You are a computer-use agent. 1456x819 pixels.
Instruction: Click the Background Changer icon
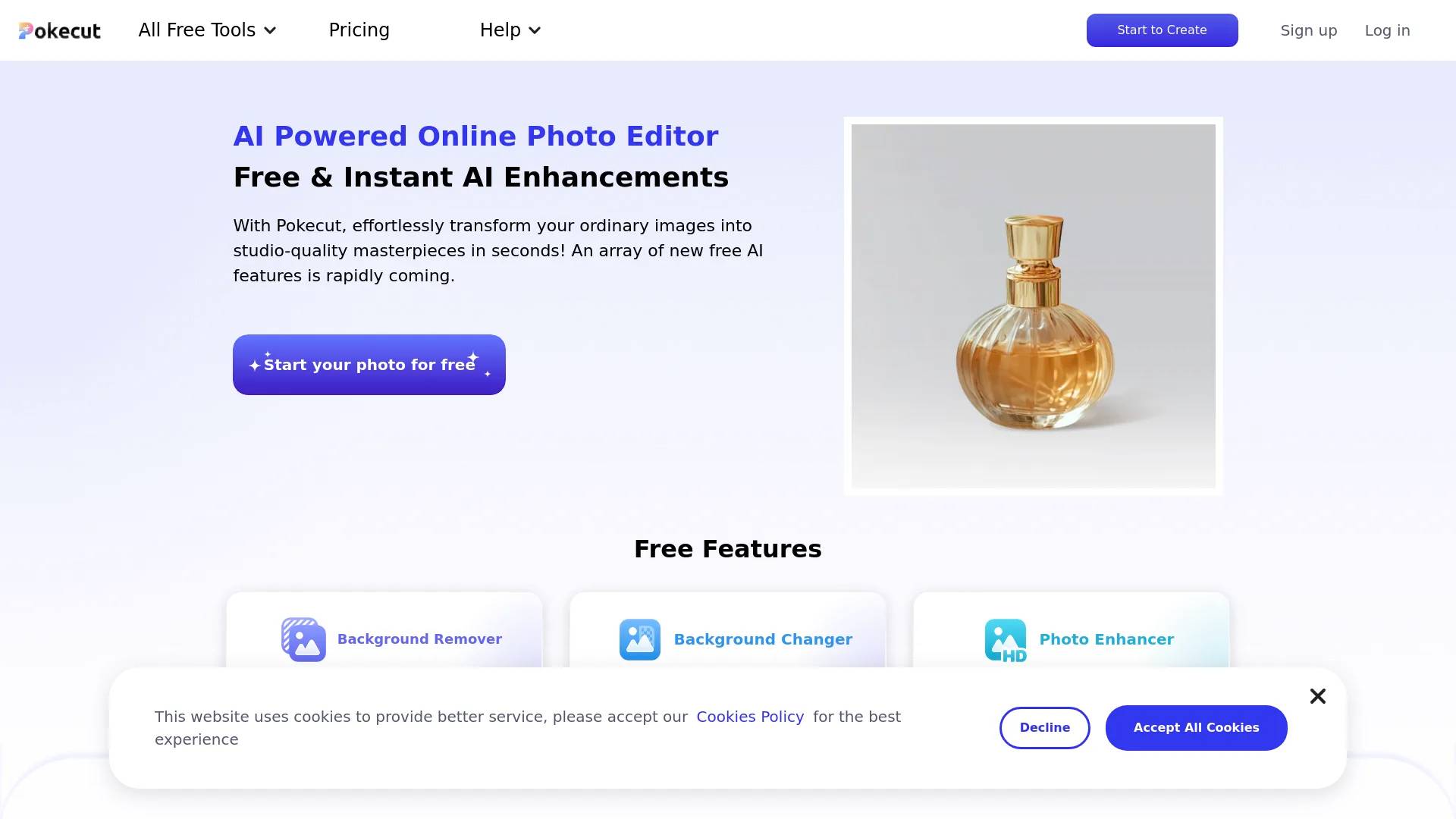tap(639, 638)
